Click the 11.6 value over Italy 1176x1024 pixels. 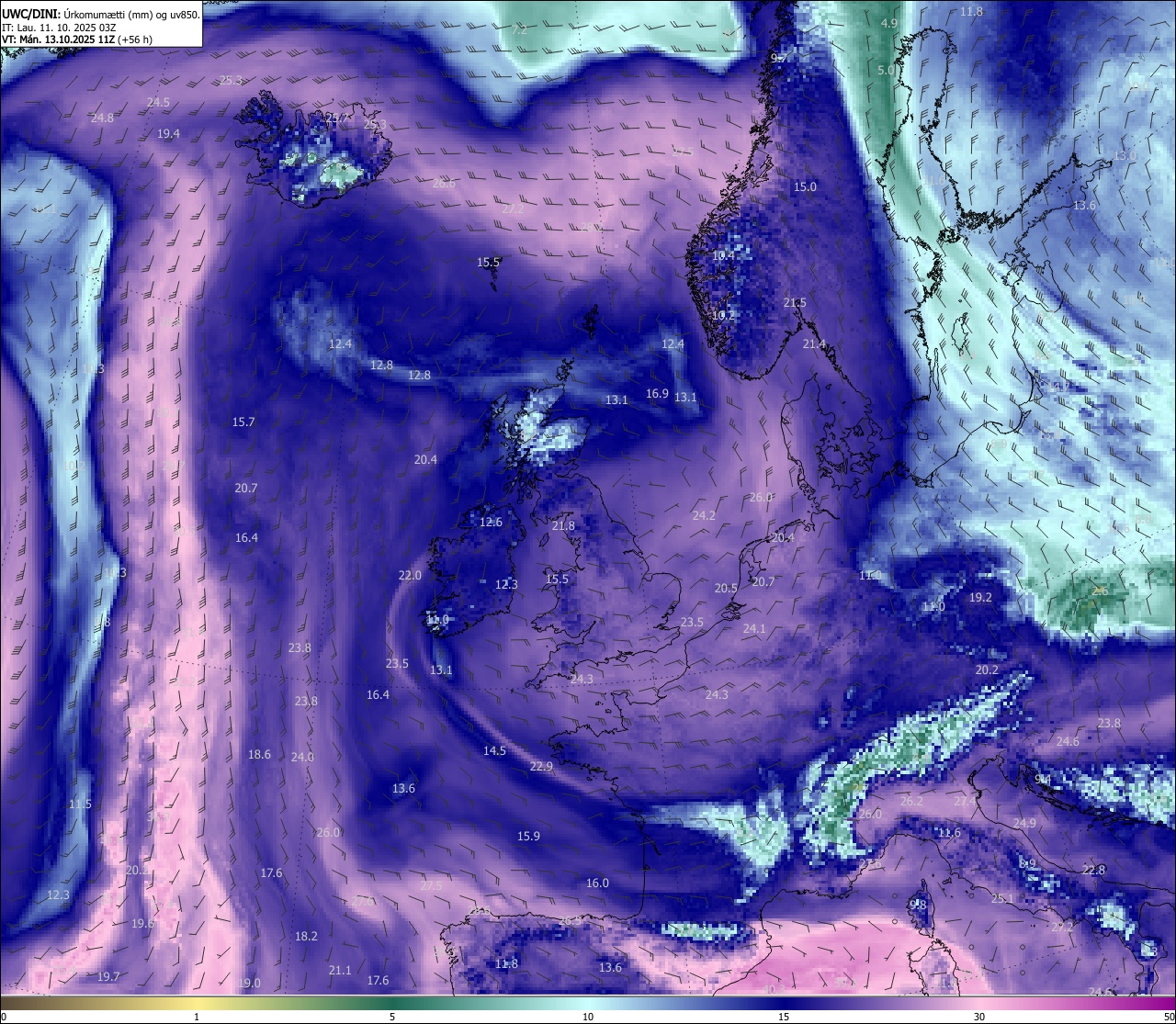click(949, 833)
